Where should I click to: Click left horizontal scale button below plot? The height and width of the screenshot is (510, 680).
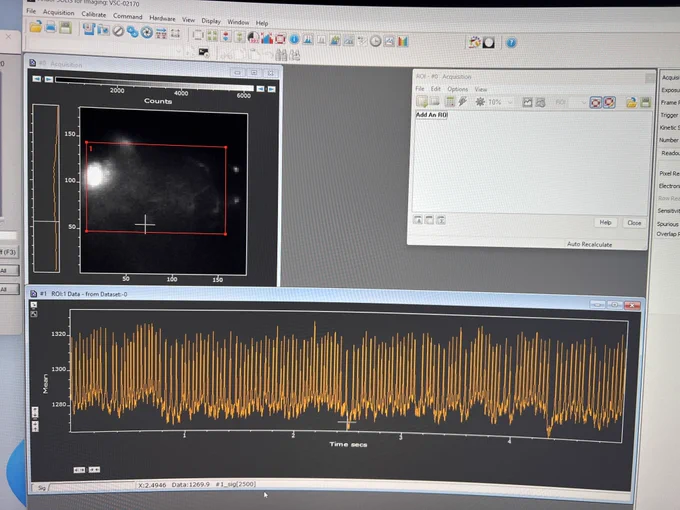(x=79, y=470)
